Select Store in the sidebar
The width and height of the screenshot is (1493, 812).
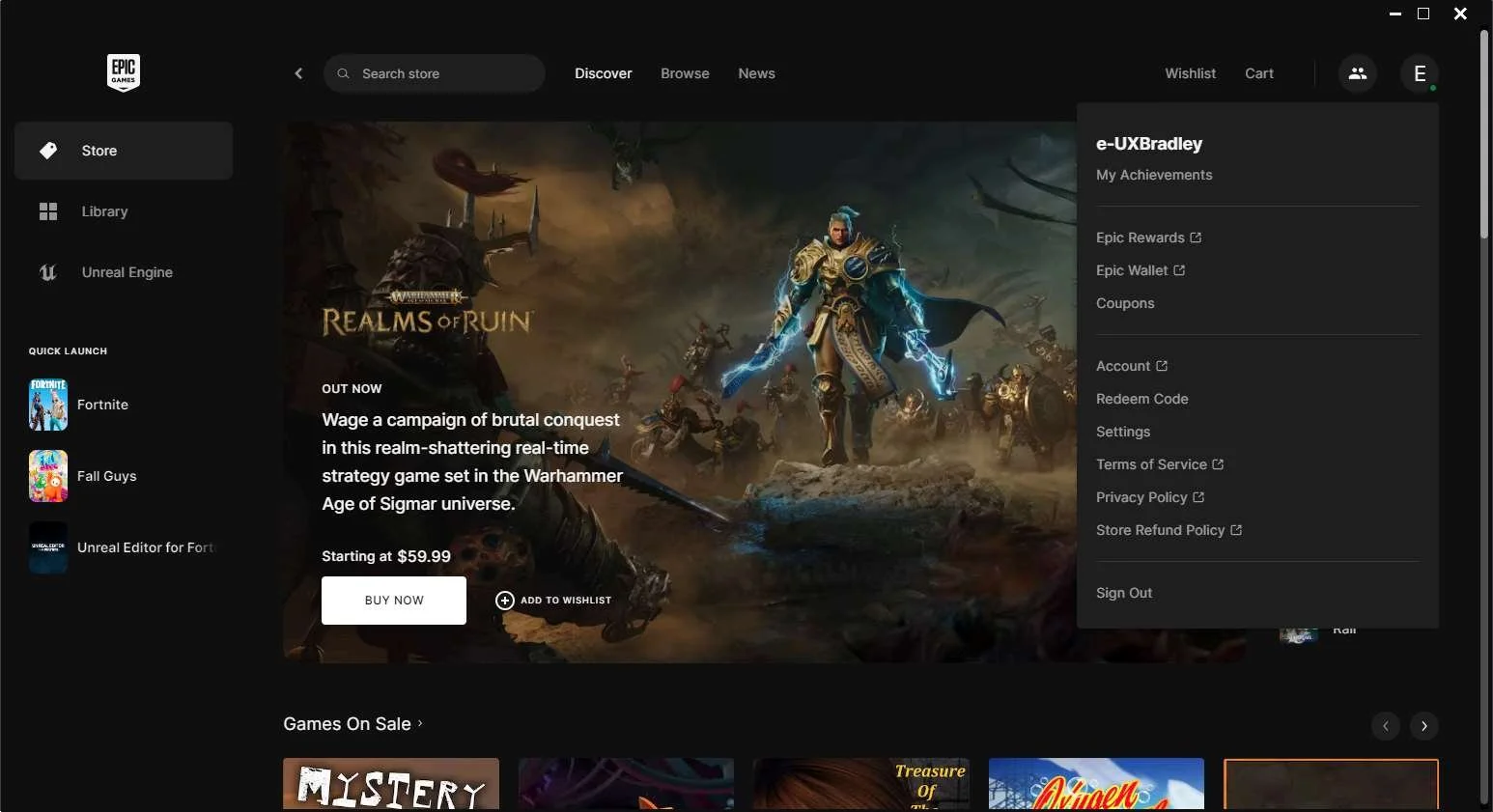click(124, 151)
